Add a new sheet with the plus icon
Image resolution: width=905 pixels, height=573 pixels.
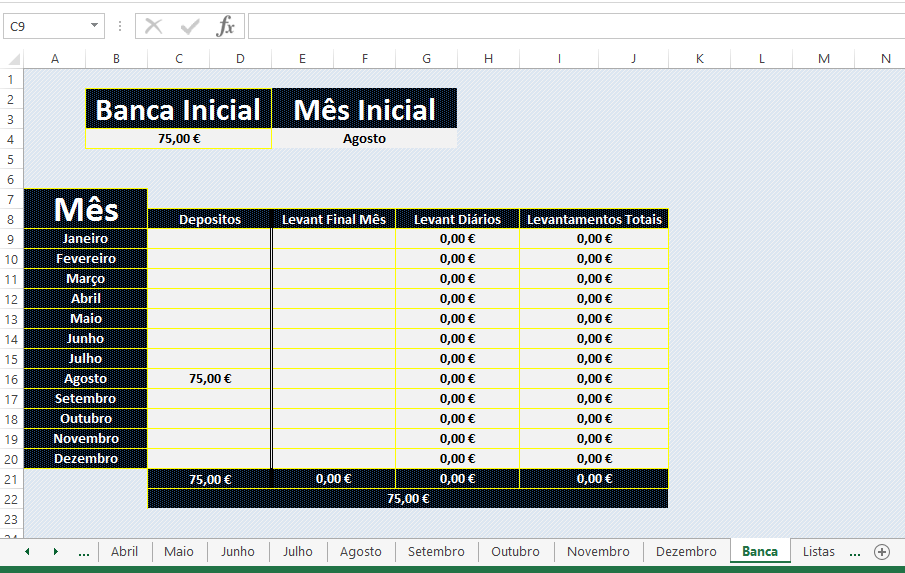pos(881,552)
